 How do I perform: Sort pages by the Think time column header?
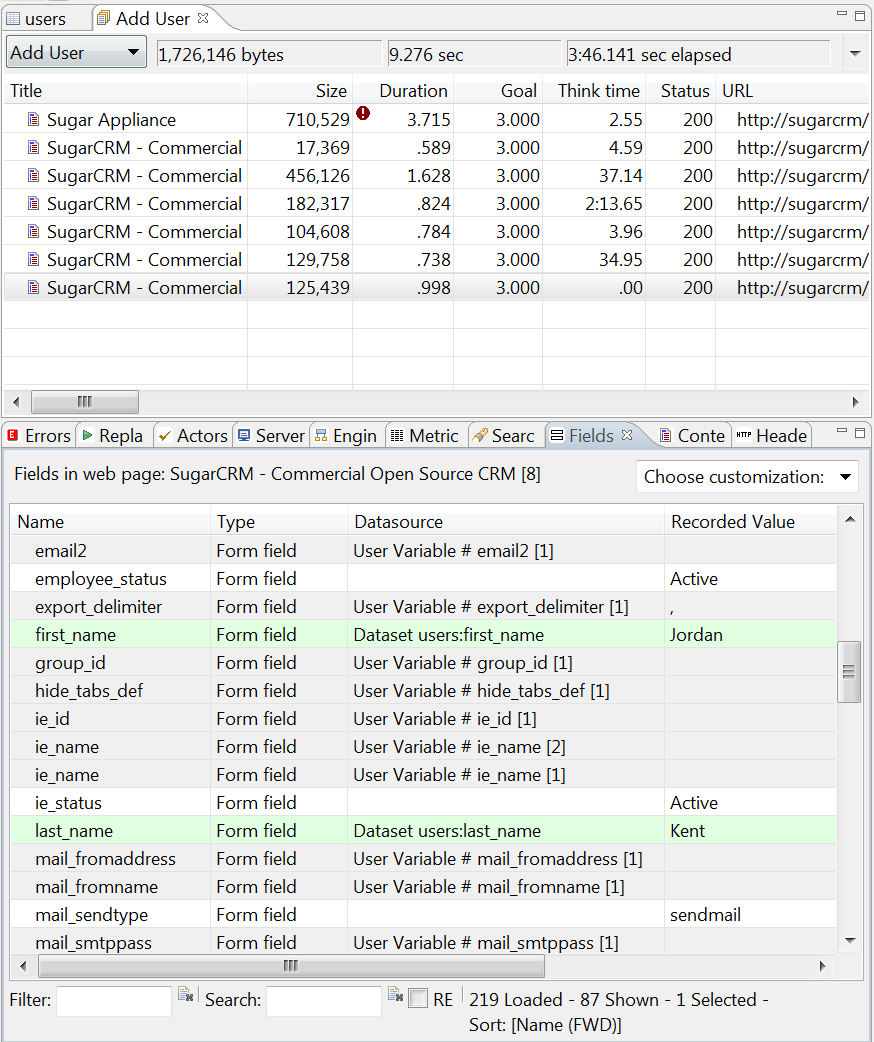pyautogui.click(x=594, y=90)
